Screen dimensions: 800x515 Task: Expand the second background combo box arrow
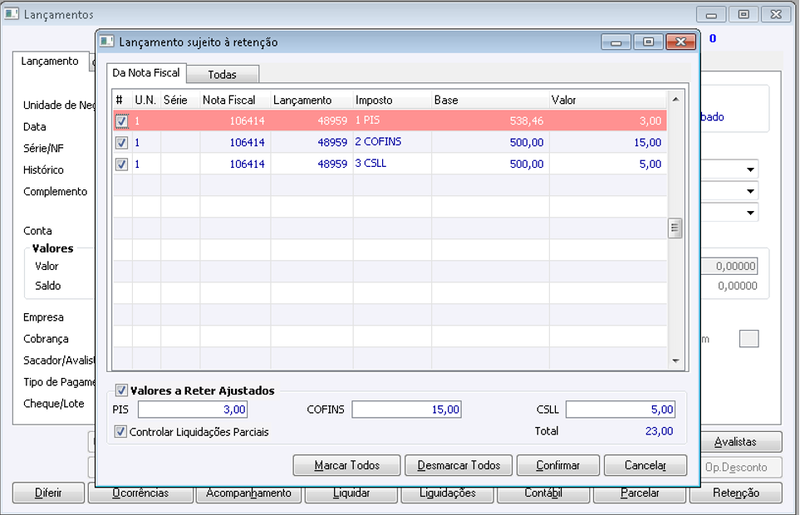(750, 191)
